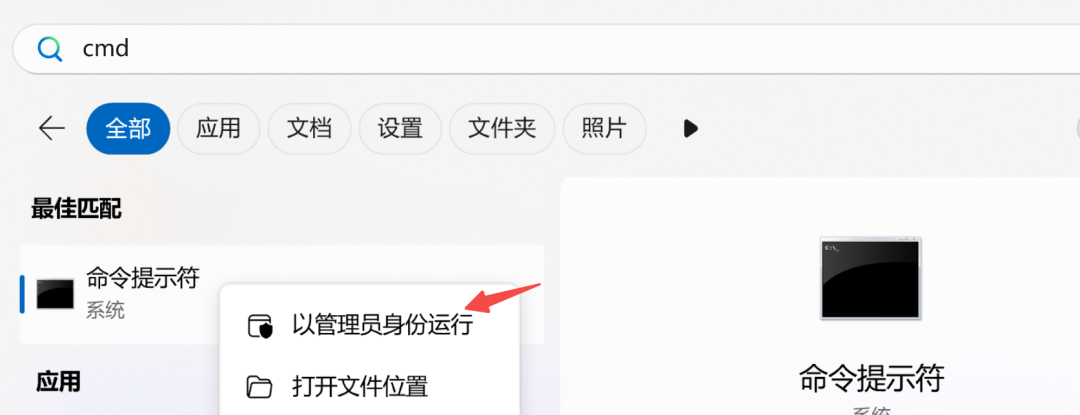Click the partially visible round button at the right edge of the filter row
Image resolution: width=1080 pixels, height=415 pixels.
click(x=1077, y=129)
